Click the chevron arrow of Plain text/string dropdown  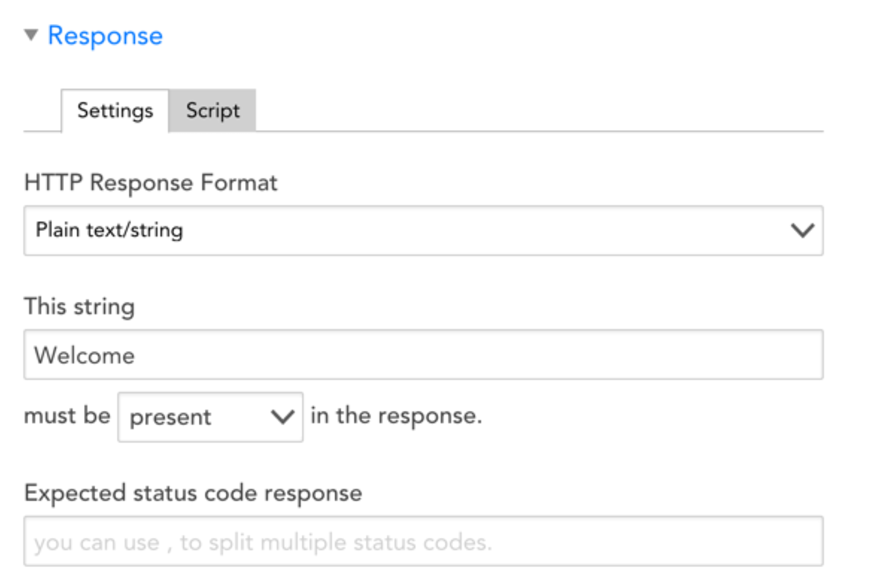click(802, 230)
